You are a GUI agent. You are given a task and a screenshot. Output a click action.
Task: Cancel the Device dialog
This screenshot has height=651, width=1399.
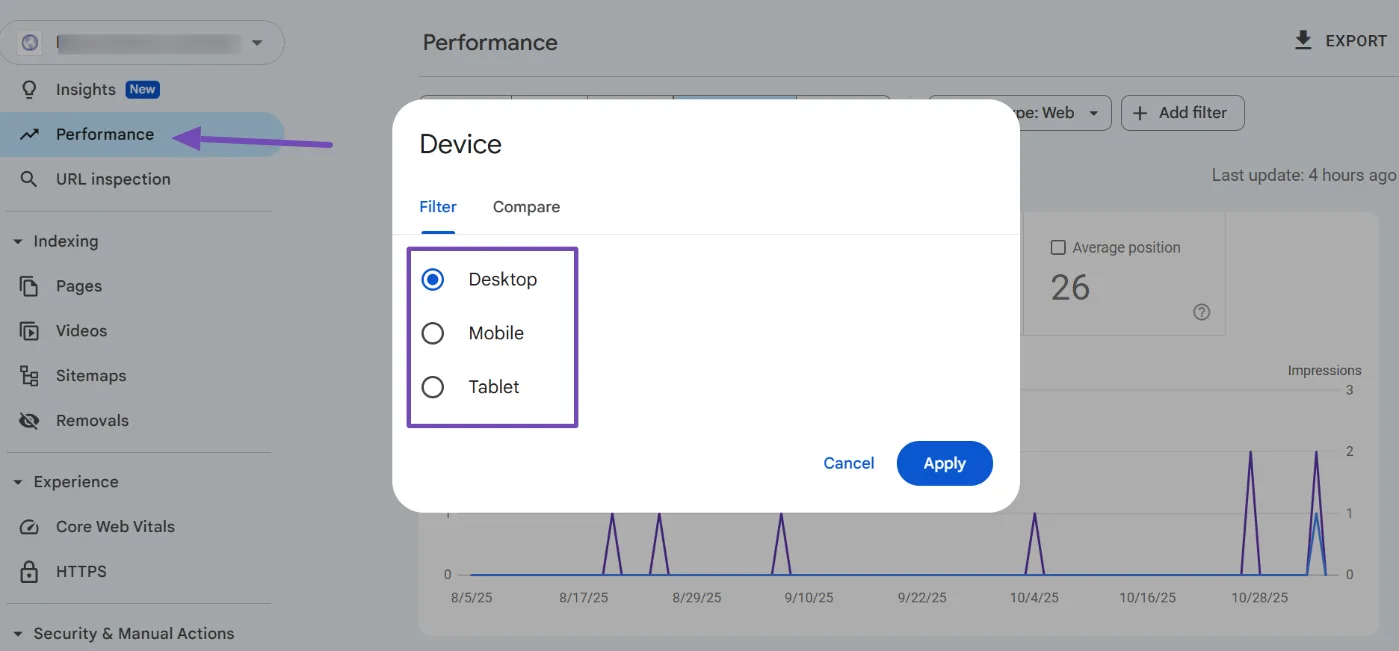click(848, 463)
